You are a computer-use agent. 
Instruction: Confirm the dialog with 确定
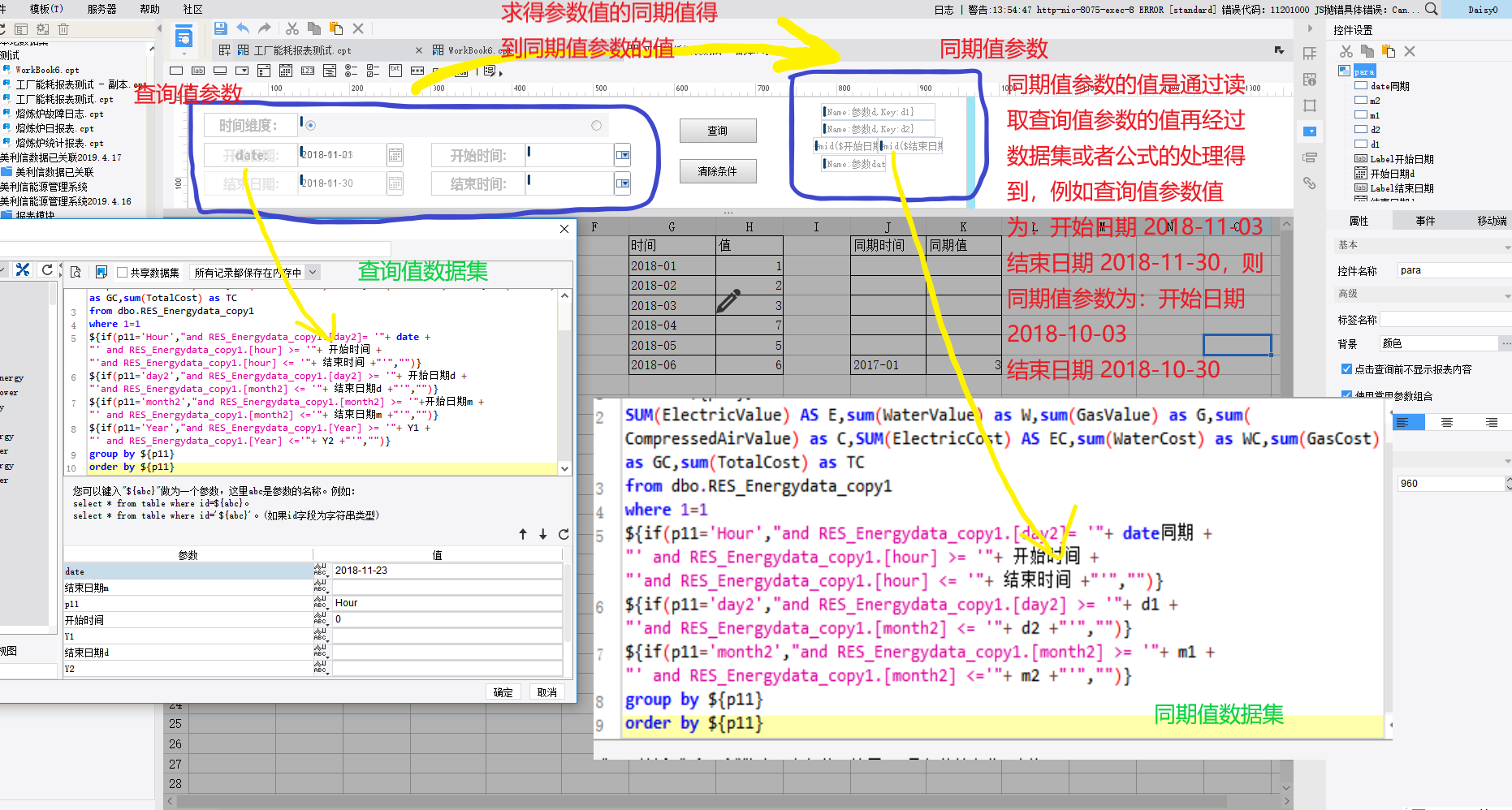[x=503, y=692]
